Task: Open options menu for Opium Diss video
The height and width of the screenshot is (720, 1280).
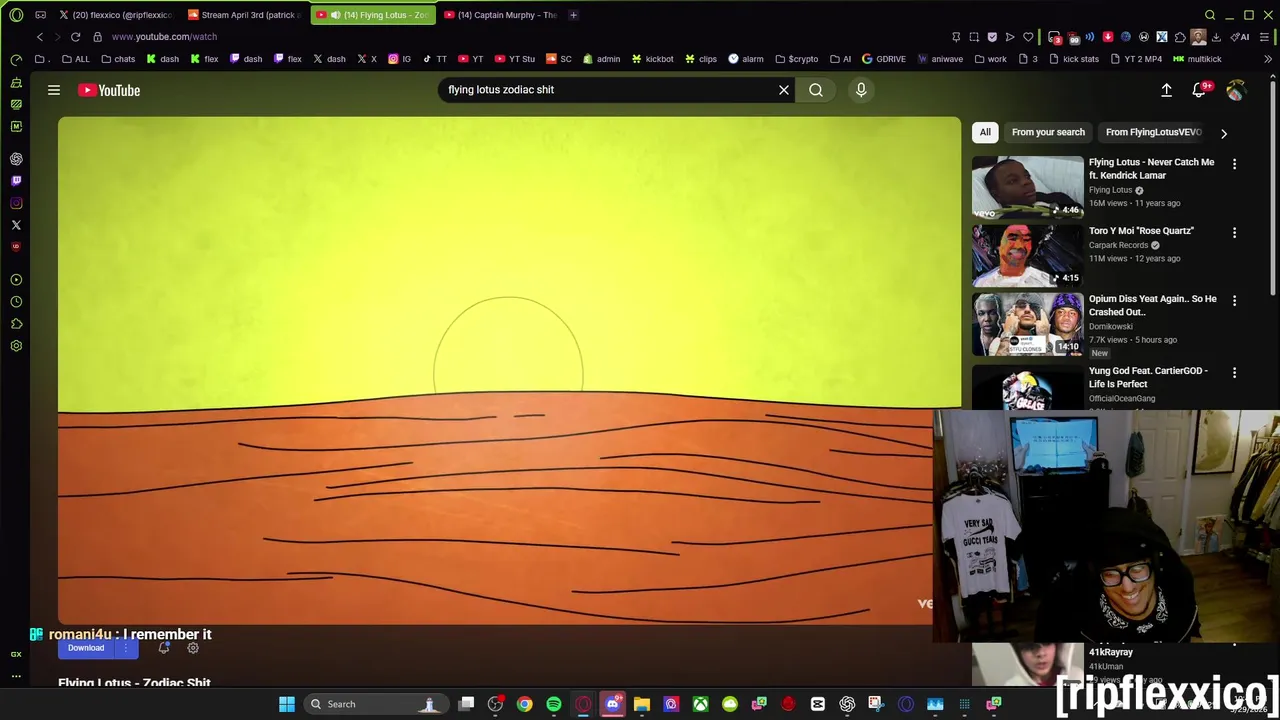Action: [1234, 300]
